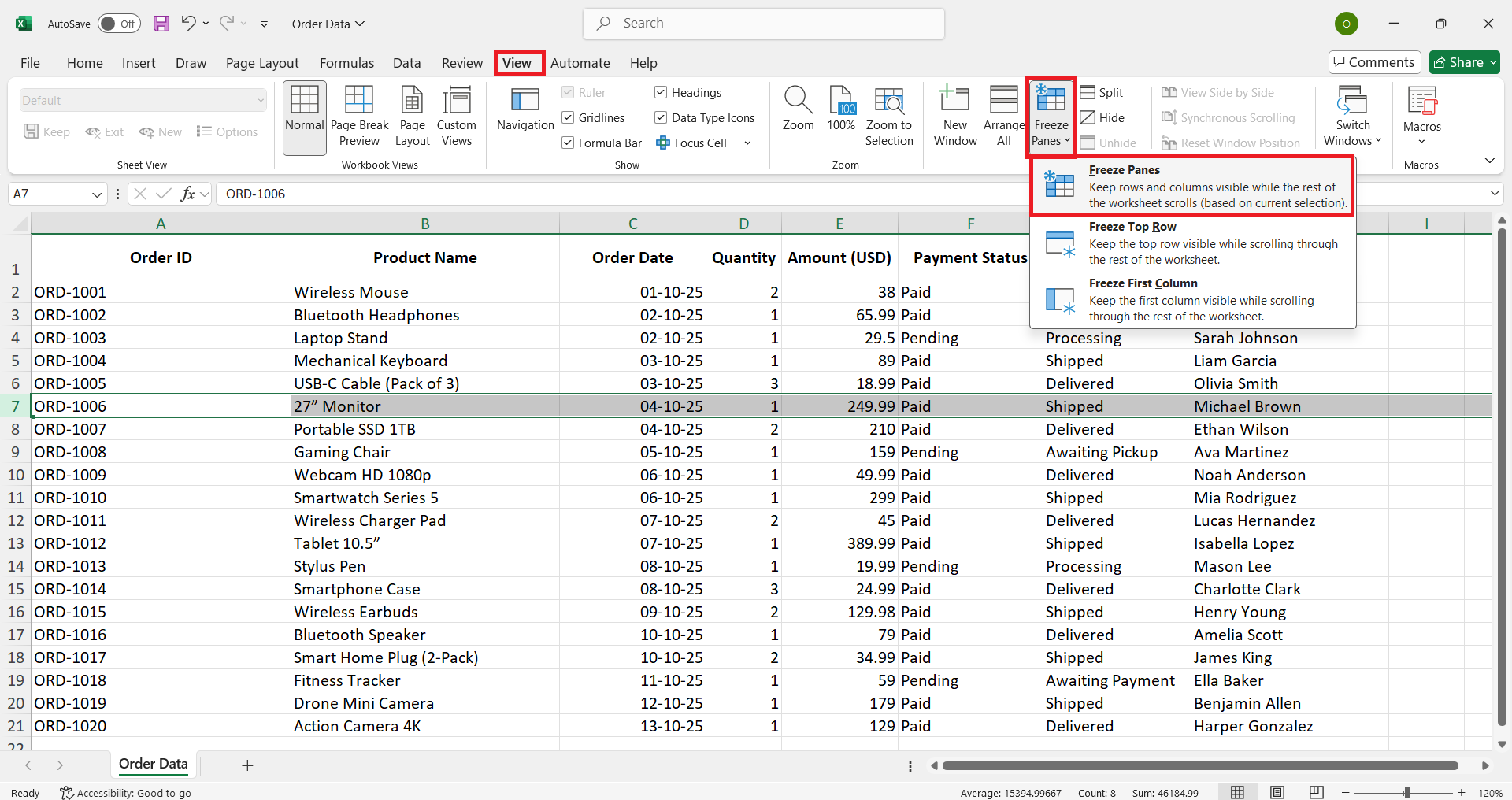Switch to Page Layout view in status bar
Image resolution: width=1512 pixels, height=800 pixels.
coord(1277,792)
